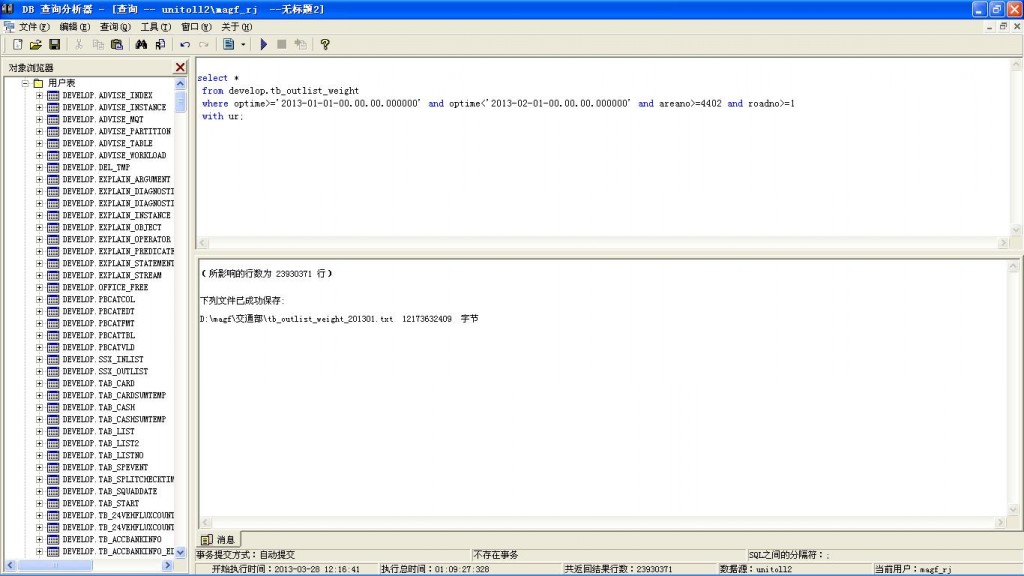Viewport: 1024px width, 576px height.
Task: Click the Cut scissors icon
Action: (79, 44)
